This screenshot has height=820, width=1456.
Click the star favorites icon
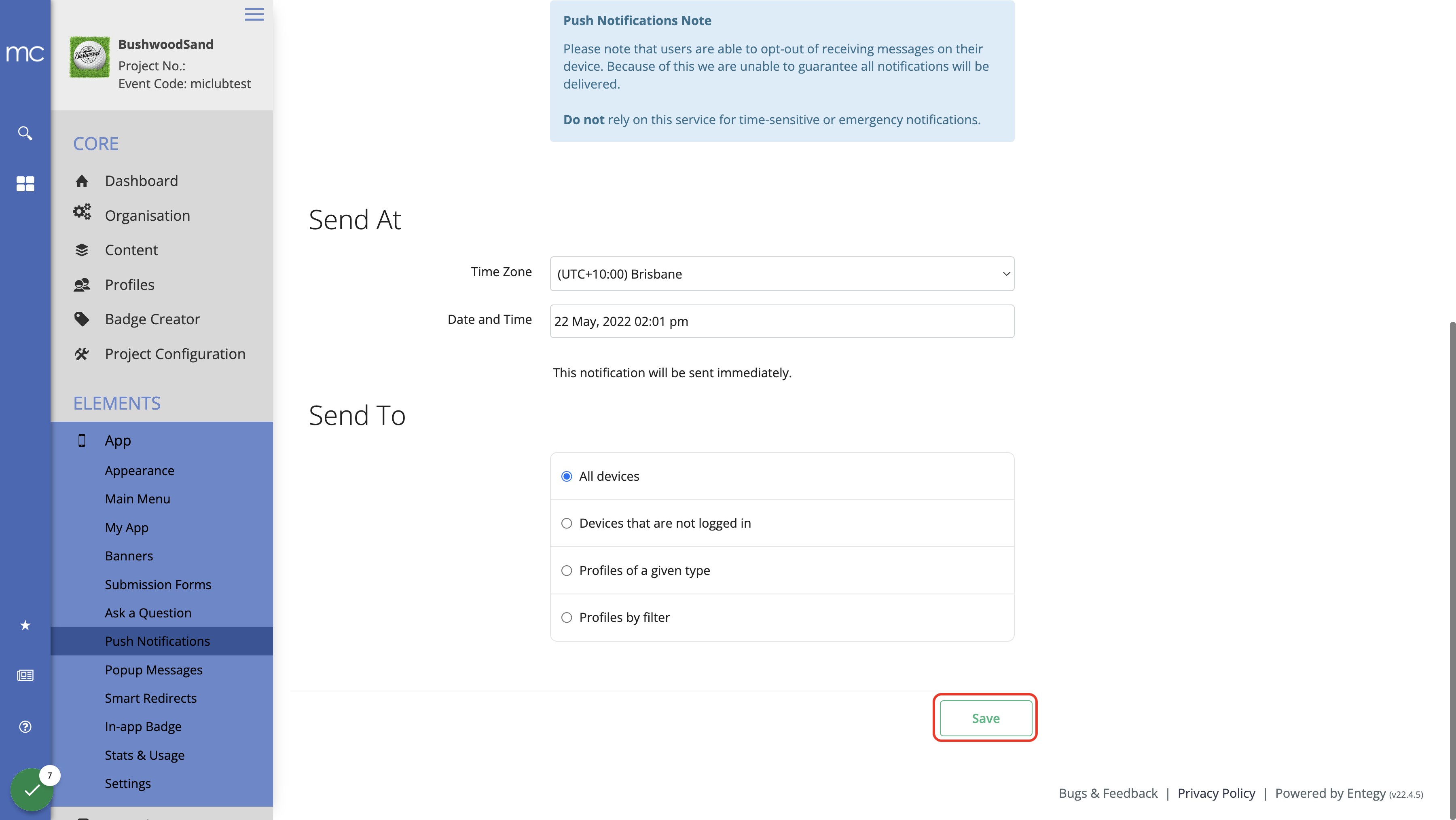click(25, 625)
